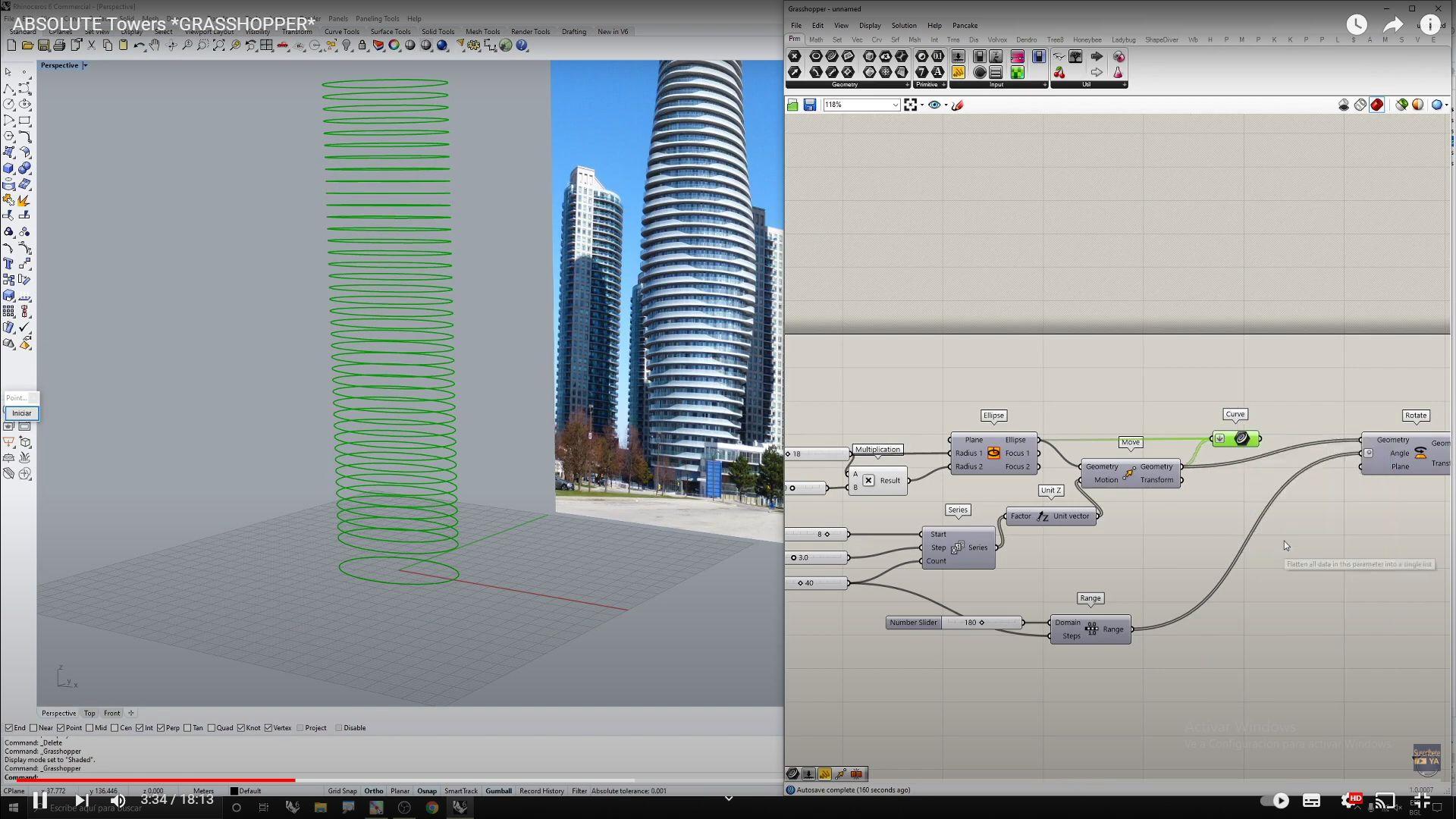This screenshot has height=819, width=1456.
Task: Open file using the folder icon in Rhino
Action: click(x=27, y=45)
